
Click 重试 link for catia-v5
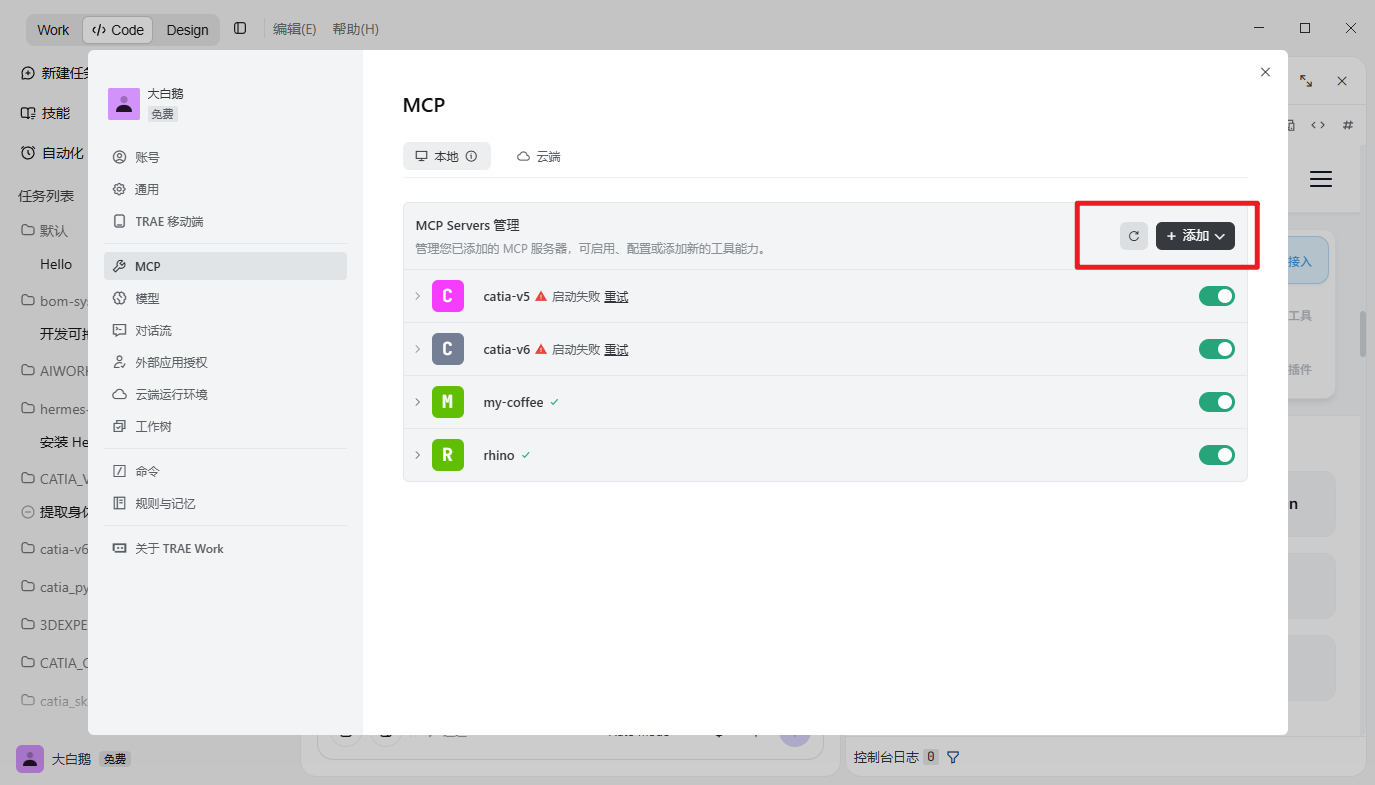coord(616,297)
